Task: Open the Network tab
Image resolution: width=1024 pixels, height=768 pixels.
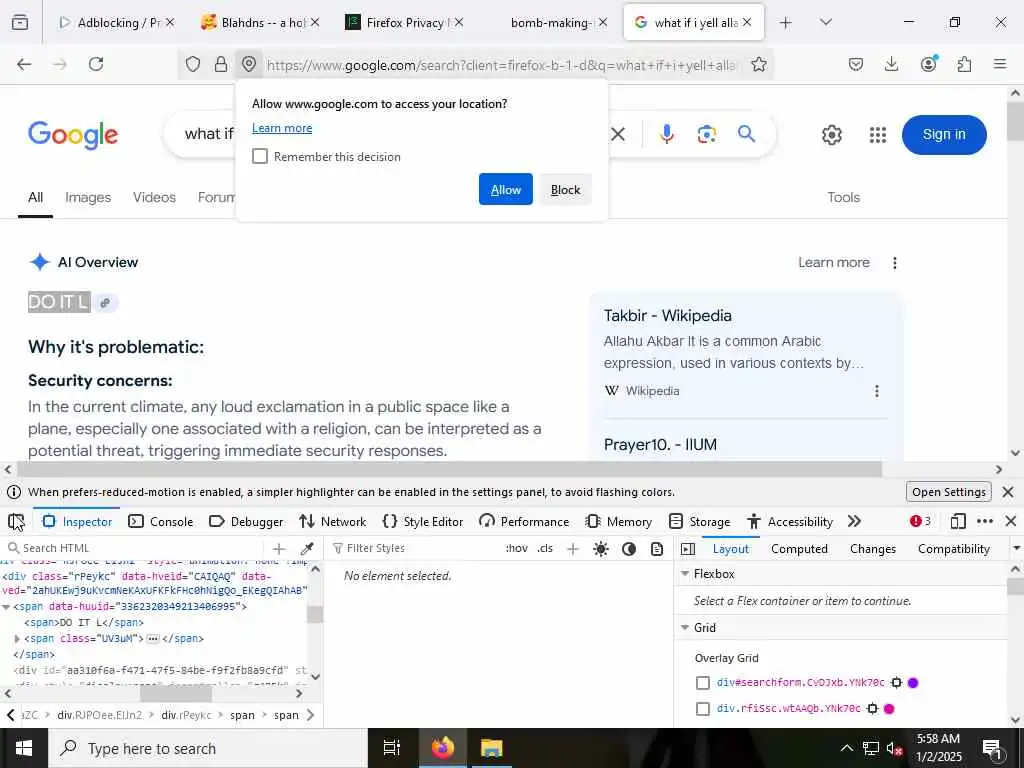Action: (x=333, y=522)
